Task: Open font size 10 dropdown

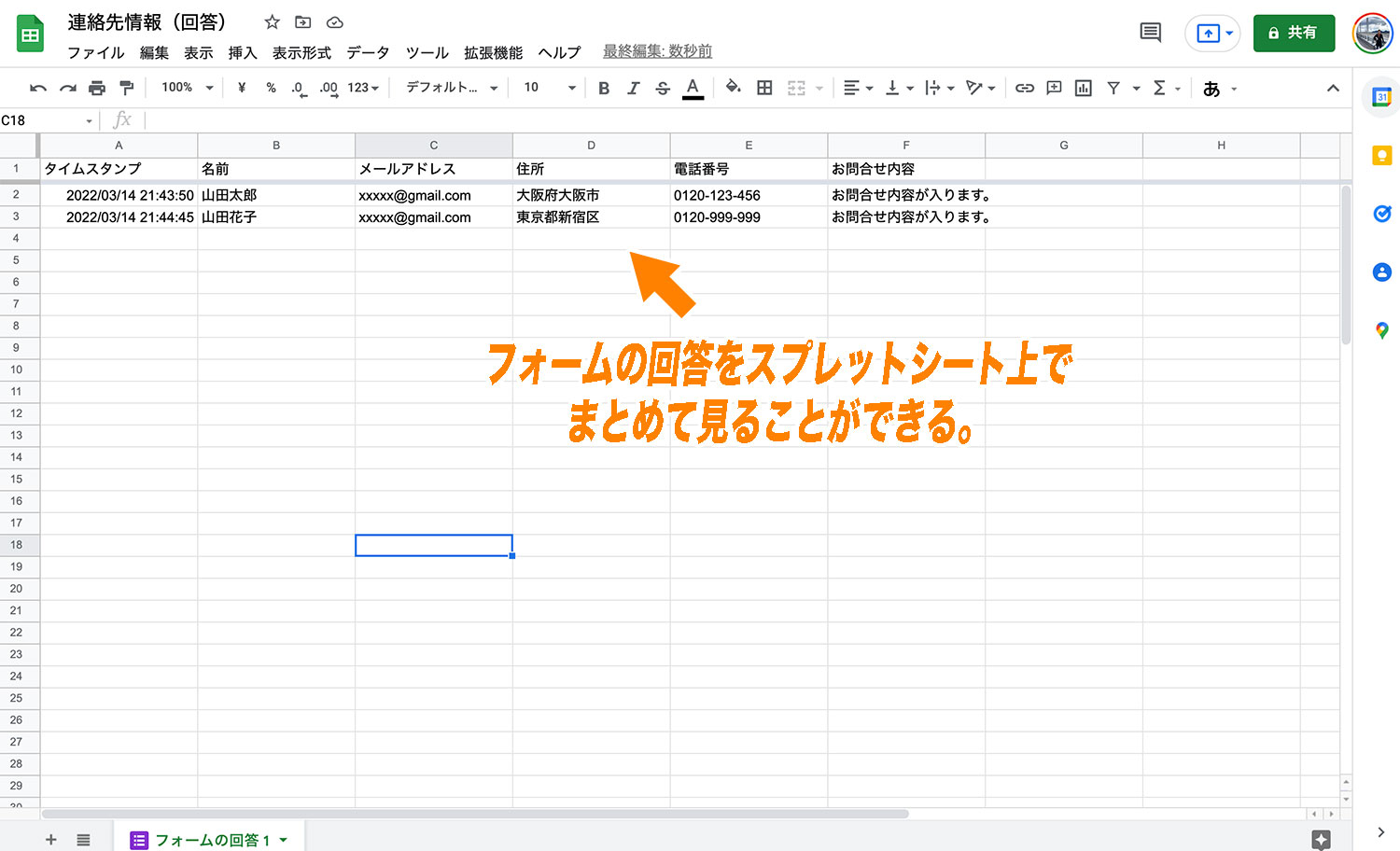Action: pyautogui.click(x=550, y=88)
